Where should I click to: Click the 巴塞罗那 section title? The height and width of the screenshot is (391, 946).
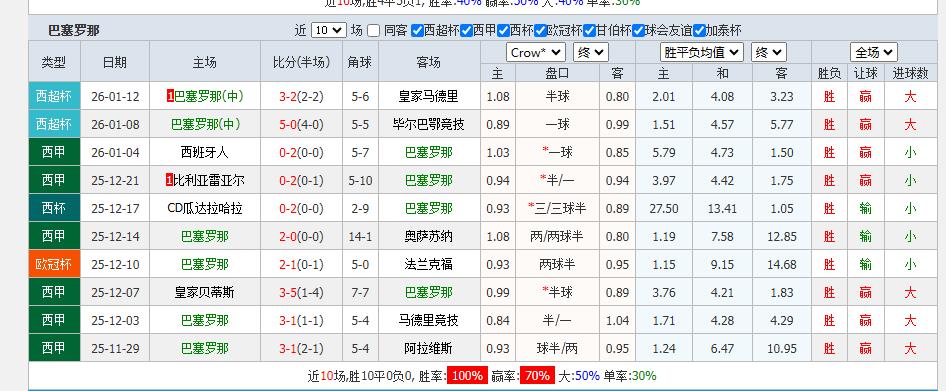[x=74, y=31]
